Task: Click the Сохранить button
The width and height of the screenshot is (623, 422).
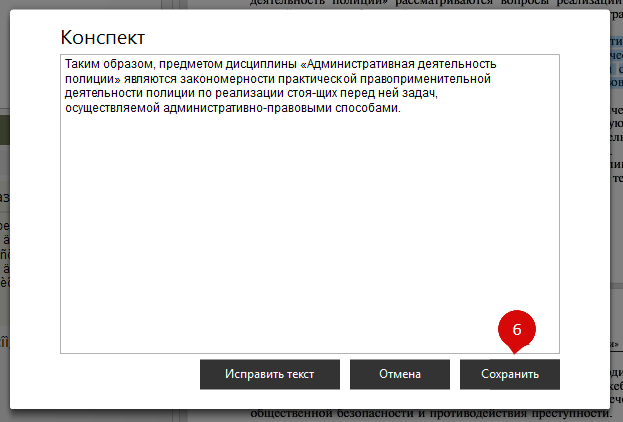Action: pos(509,374)
